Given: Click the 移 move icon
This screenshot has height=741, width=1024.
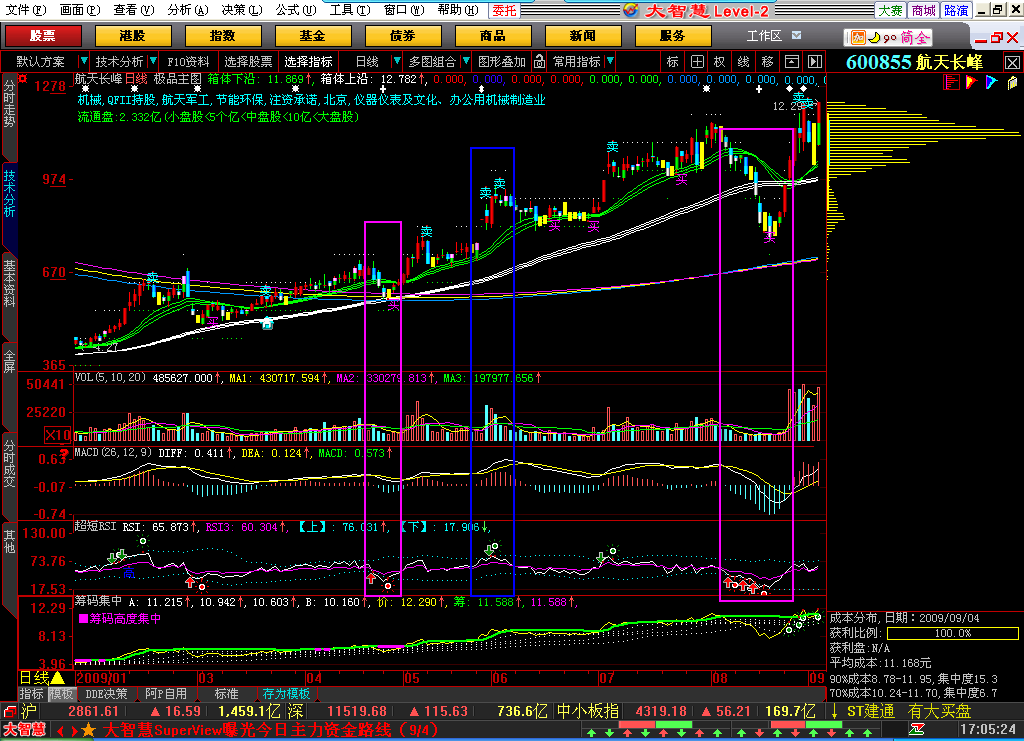Looking at the screenshot, I should pos(767,62).
